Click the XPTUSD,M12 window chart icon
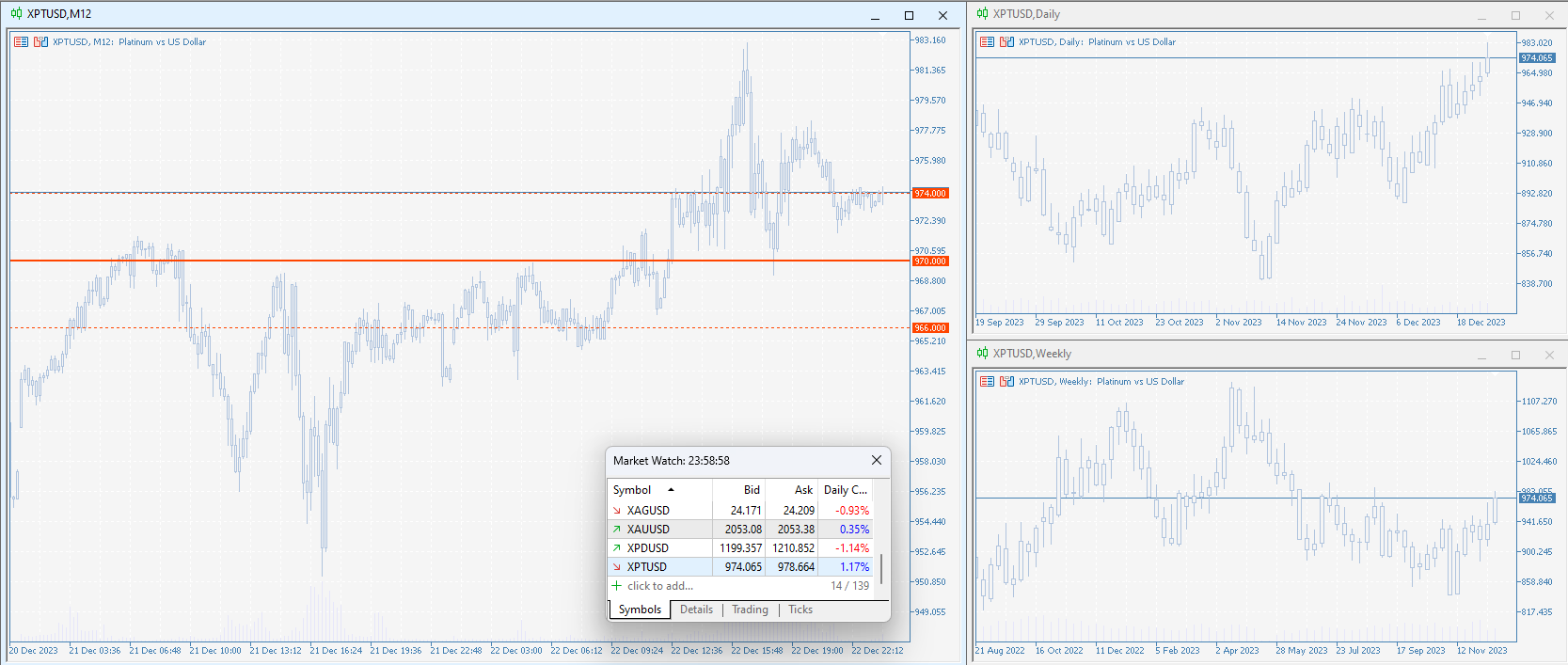 point(16,14)
